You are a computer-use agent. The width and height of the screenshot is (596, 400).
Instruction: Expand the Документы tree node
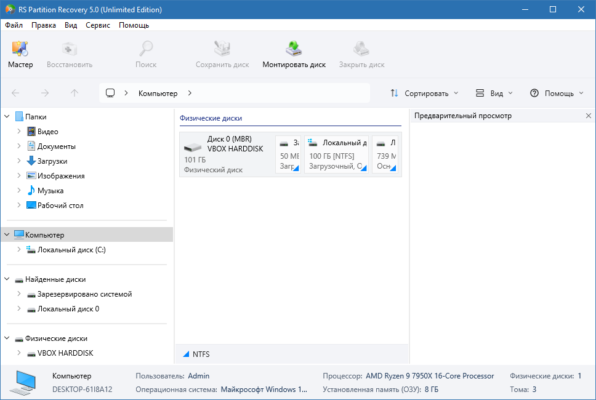19,146
